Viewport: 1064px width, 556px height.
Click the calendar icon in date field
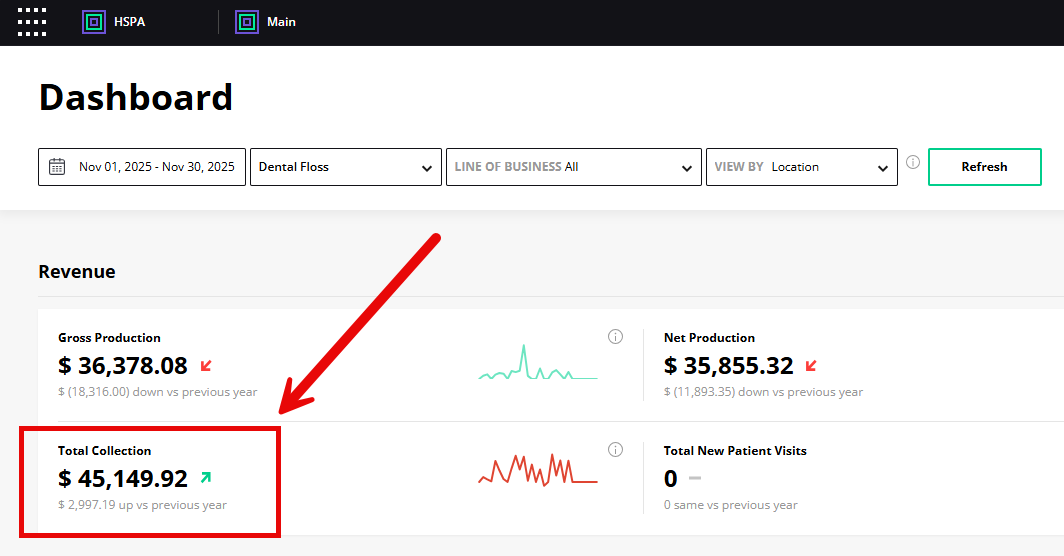point(58,167)
